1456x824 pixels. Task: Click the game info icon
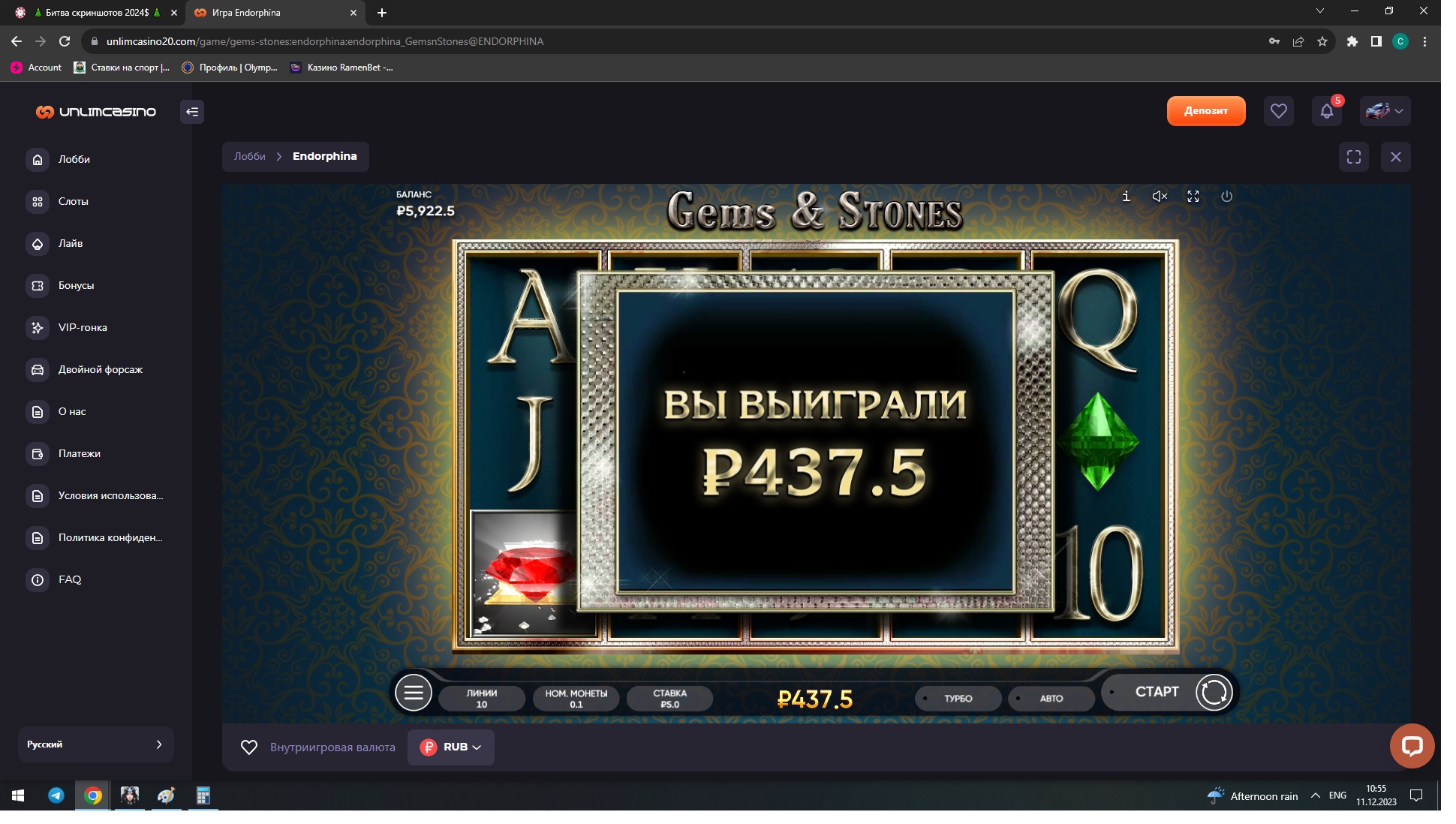[x=1126, y=197]
